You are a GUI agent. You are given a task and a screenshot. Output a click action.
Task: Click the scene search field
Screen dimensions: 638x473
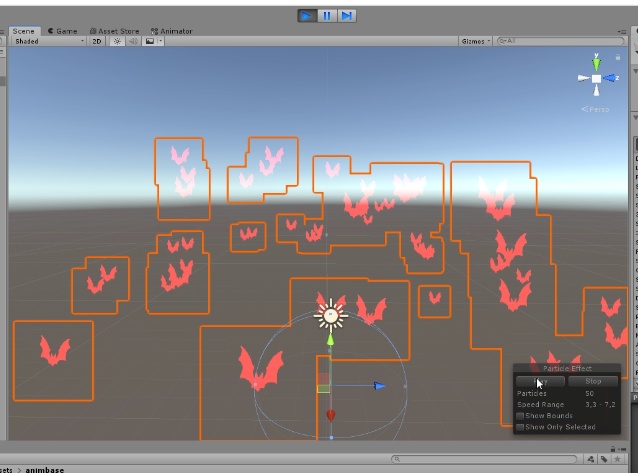[x=560, y=41]
